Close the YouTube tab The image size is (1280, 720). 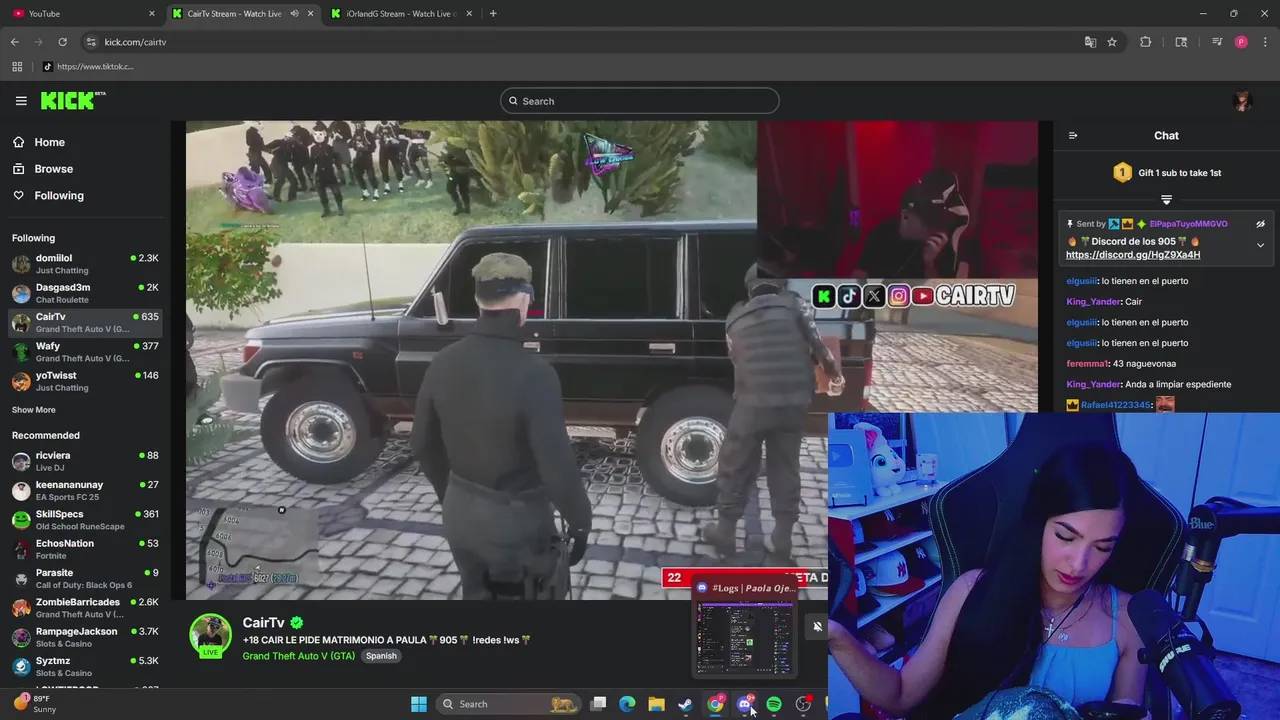click(x=152, y=14)
